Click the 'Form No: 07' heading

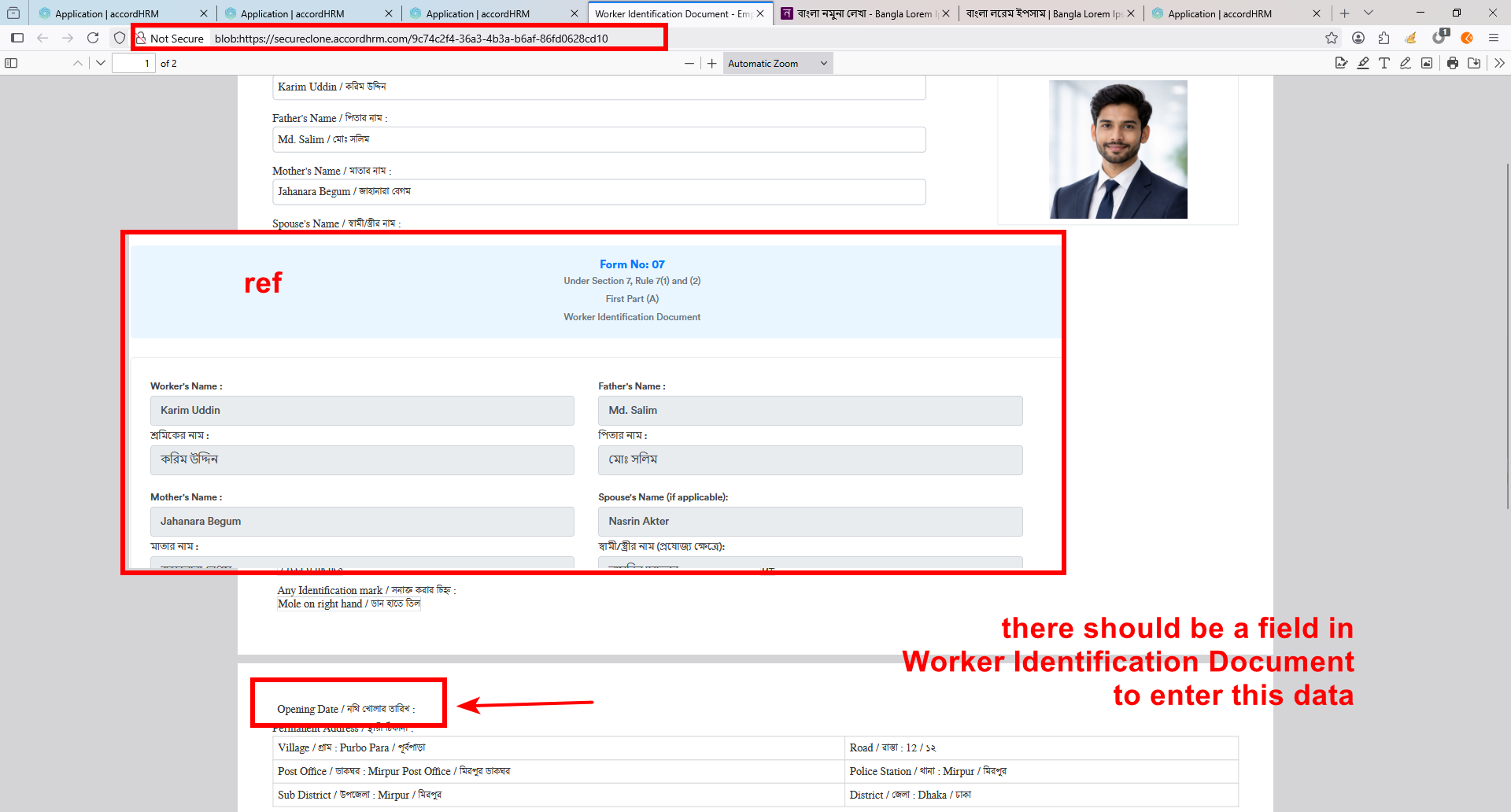click(x=632, y=264)
